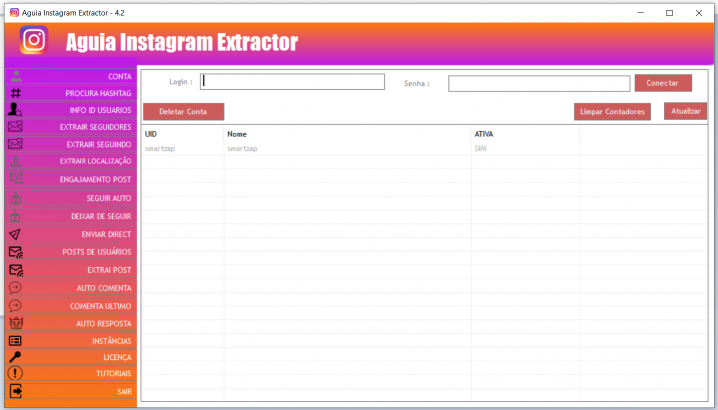Click the exclamation icon for Tutoriais
718x410 pixels.
coord(15,373)
